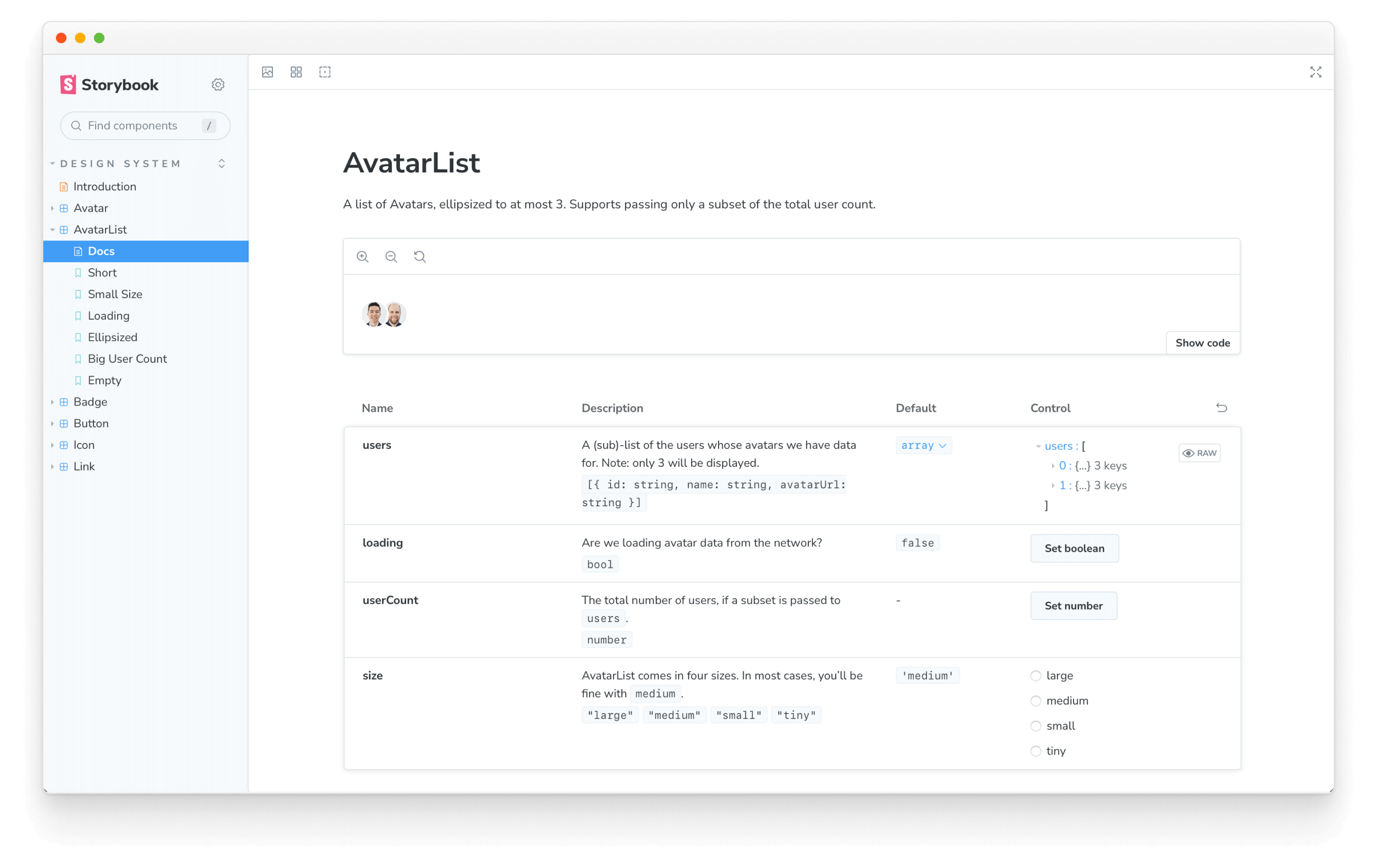The width and height of the screenshot is (1377, 868).
Task: Click the single story view icon
Action: pyautogui.click(x=268, y=72)
